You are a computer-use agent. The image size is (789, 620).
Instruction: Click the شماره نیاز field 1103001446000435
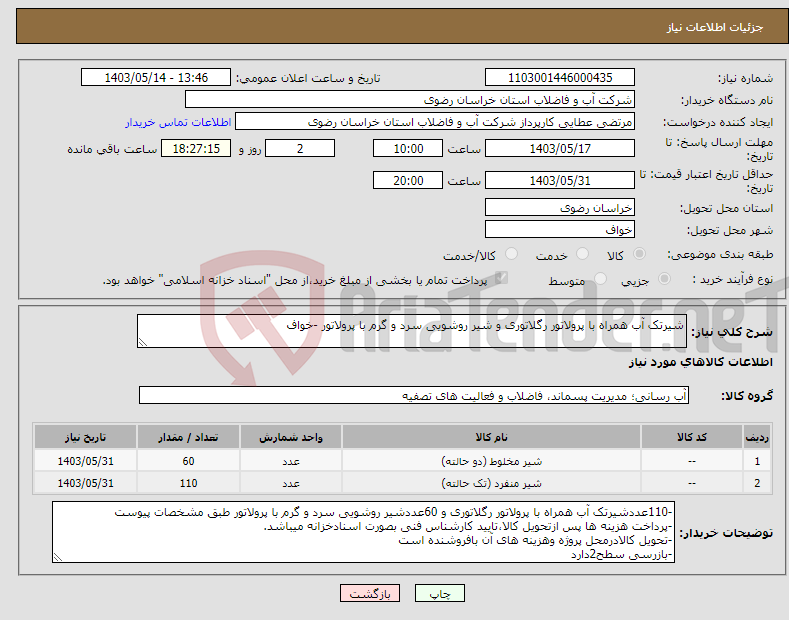click(x=560, y=78)
